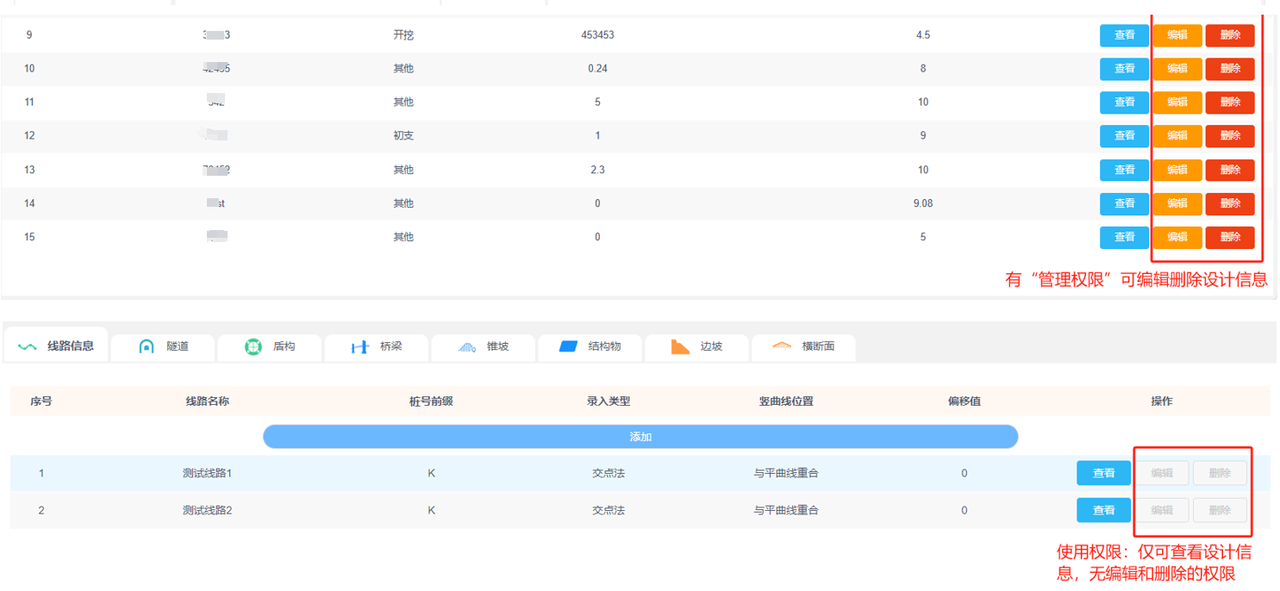Viewport: 1280px width, 591px height.
Task: Click the 线路信息 wave icon
Action: pos(28,347)
